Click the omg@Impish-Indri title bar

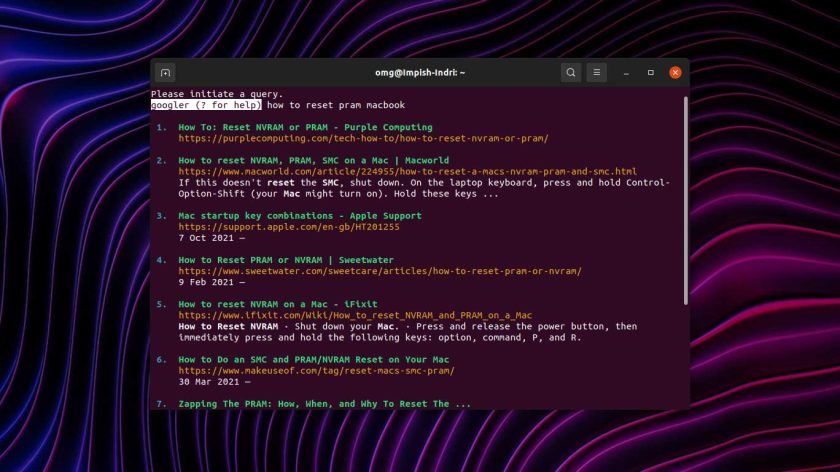[420, 72]
